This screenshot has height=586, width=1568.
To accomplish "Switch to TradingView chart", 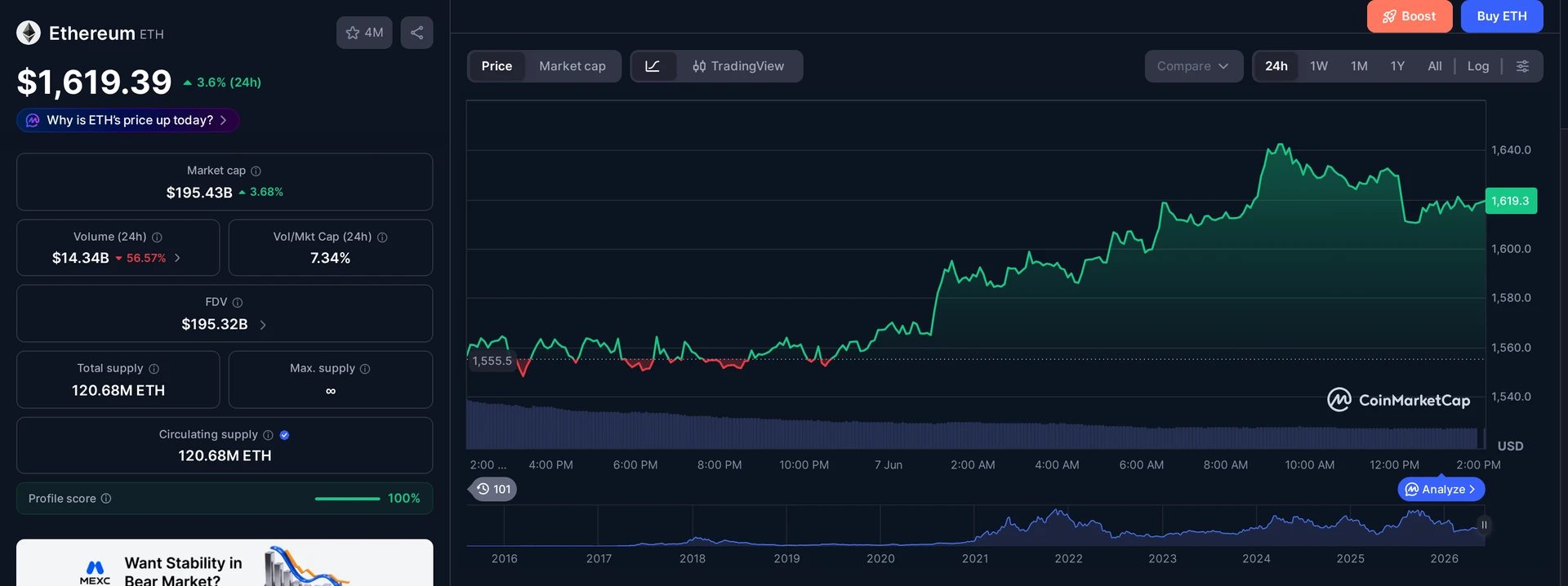I will point(738,66).
